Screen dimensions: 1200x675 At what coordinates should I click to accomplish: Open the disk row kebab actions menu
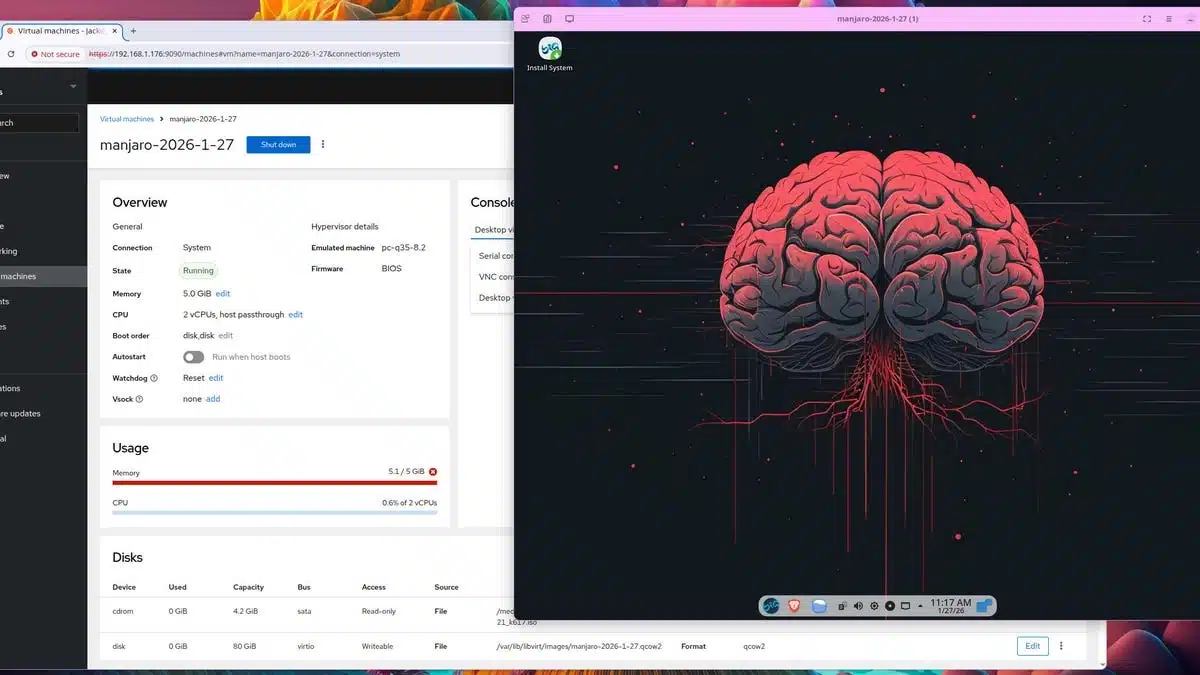click(x=1061, y=646)
